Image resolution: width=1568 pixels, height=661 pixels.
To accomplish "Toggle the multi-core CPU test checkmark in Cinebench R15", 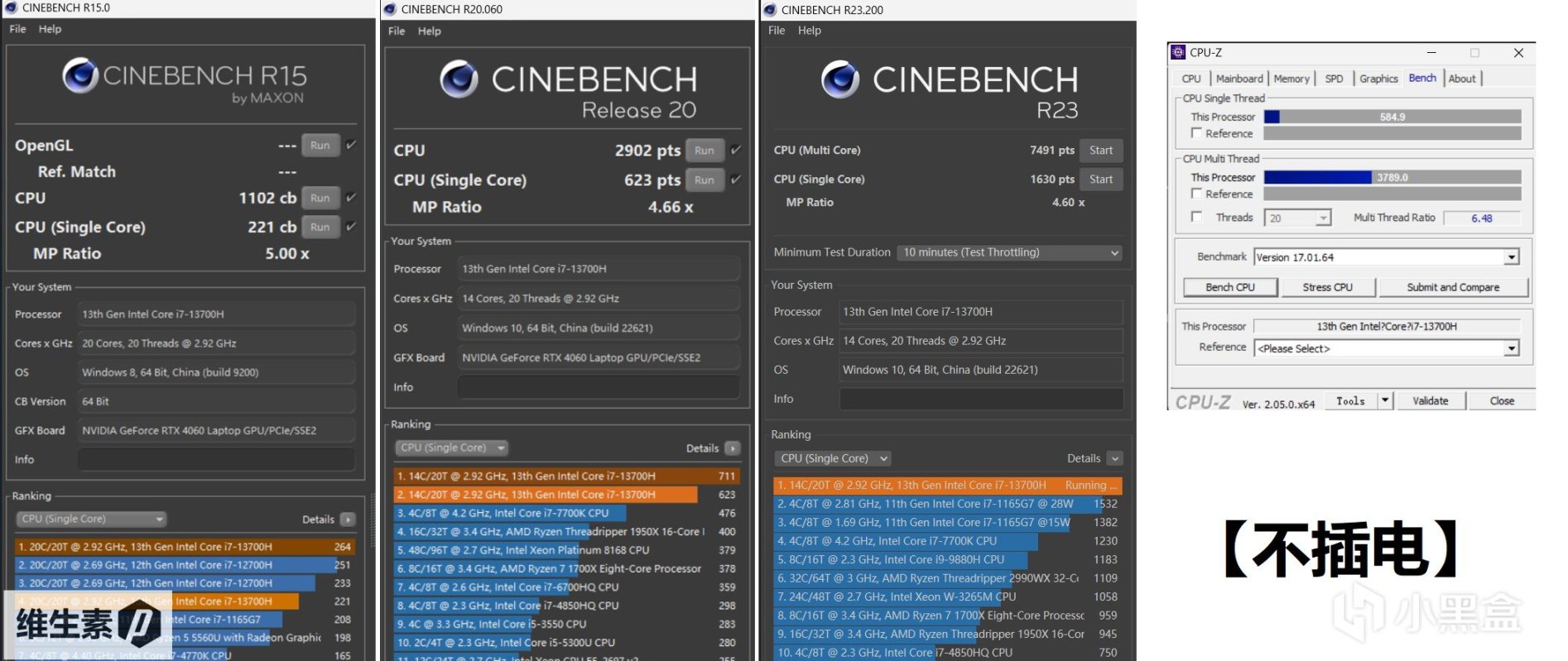I will (351, 198).
